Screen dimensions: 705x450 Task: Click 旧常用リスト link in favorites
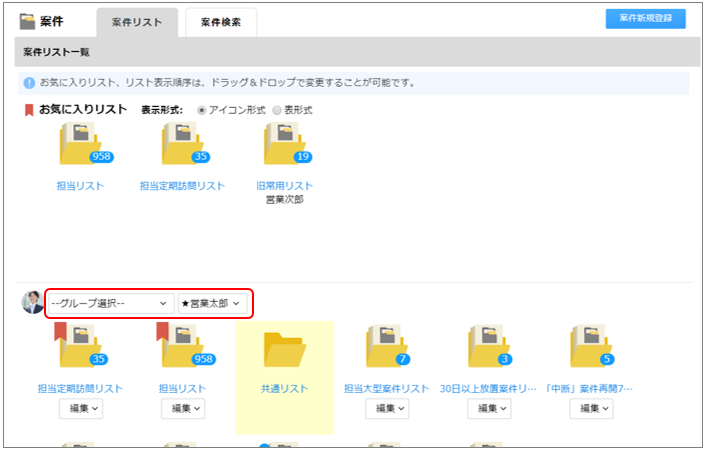click(x=285, y=186)
